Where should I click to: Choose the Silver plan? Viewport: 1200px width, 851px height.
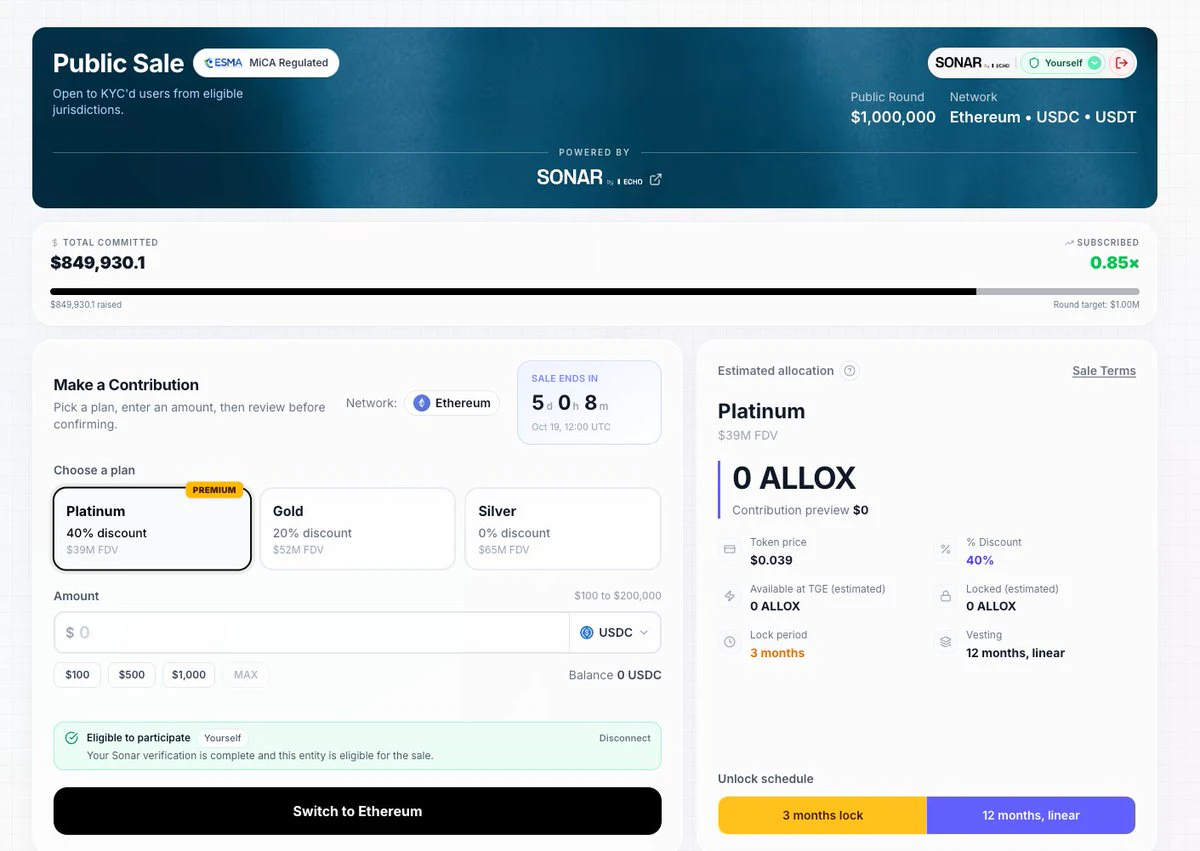pos(563,529)
